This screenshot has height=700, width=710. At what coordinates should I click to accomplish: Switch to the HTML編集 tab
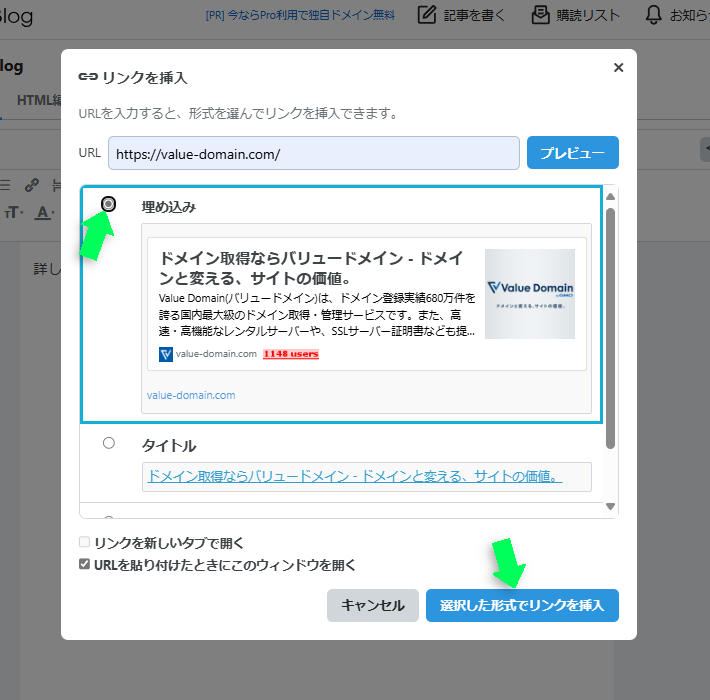point(39,100)
